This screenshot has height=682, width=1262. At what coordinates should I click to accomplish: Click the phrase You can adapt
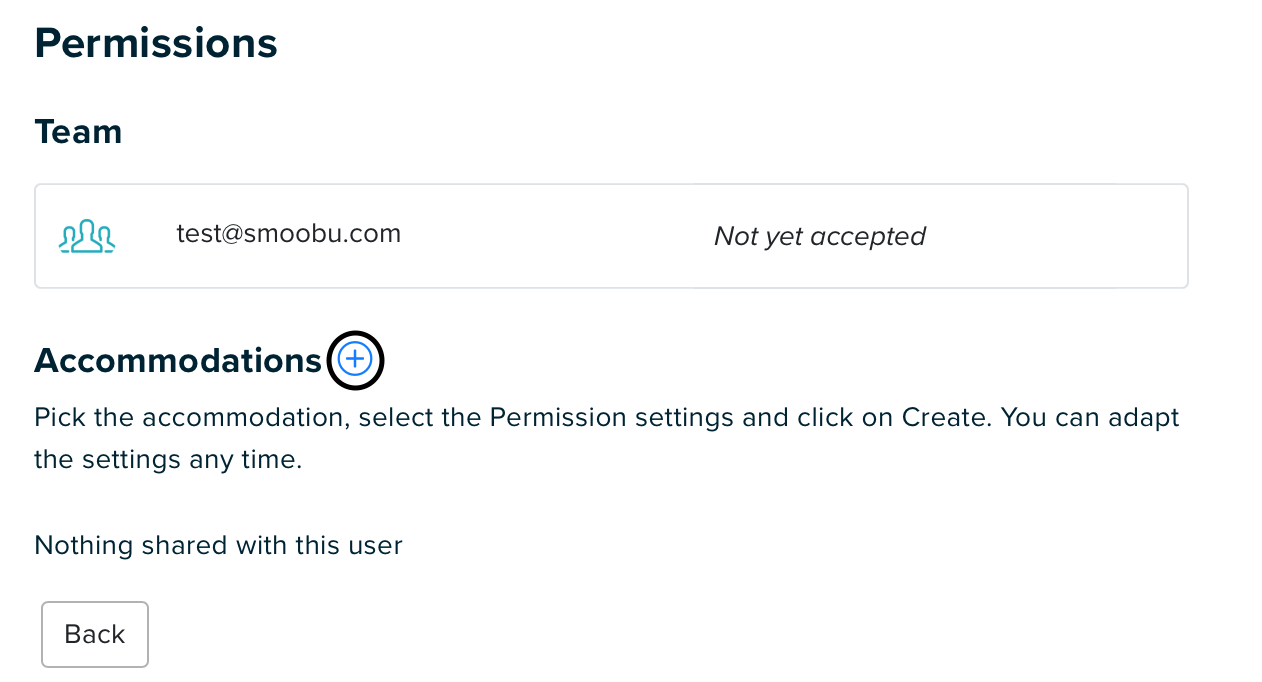coord(1091,417)
